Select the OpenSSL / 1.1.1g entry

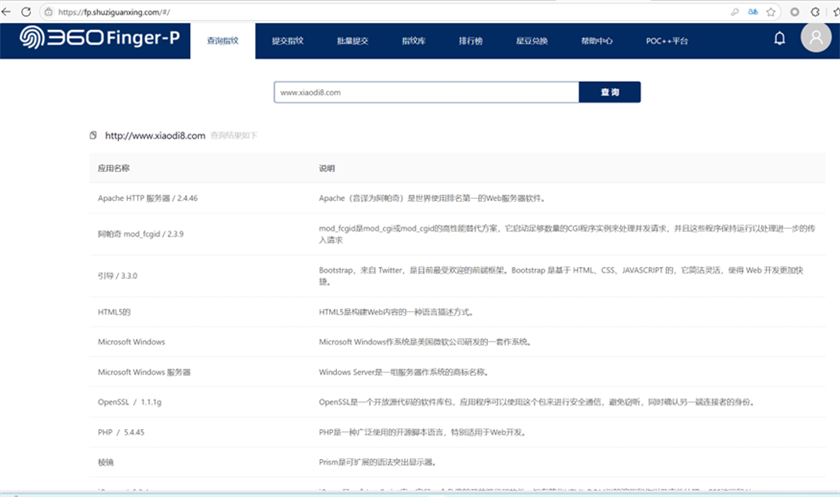[130, 402]
